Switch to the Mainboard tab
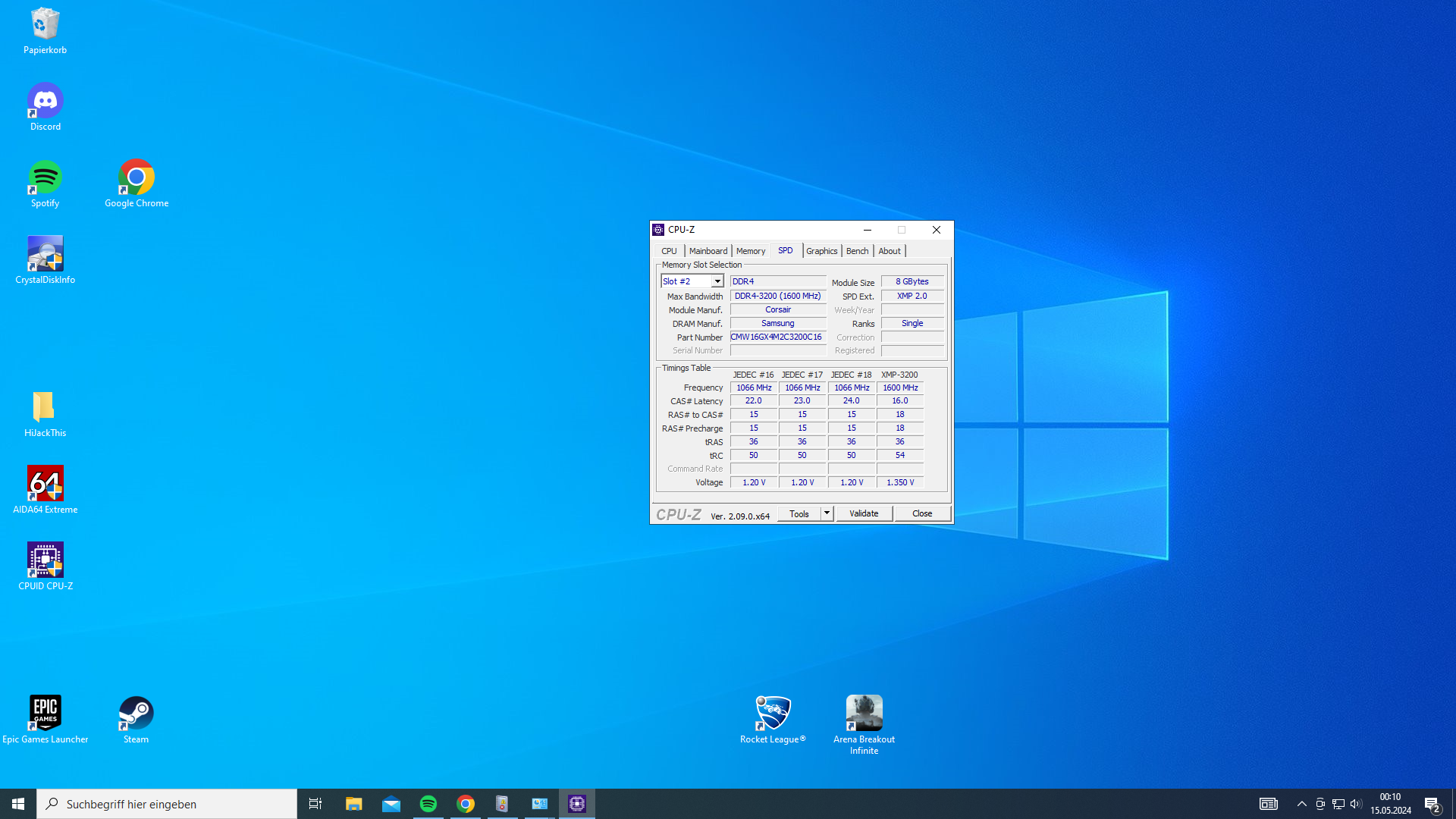 coord(708,251)
